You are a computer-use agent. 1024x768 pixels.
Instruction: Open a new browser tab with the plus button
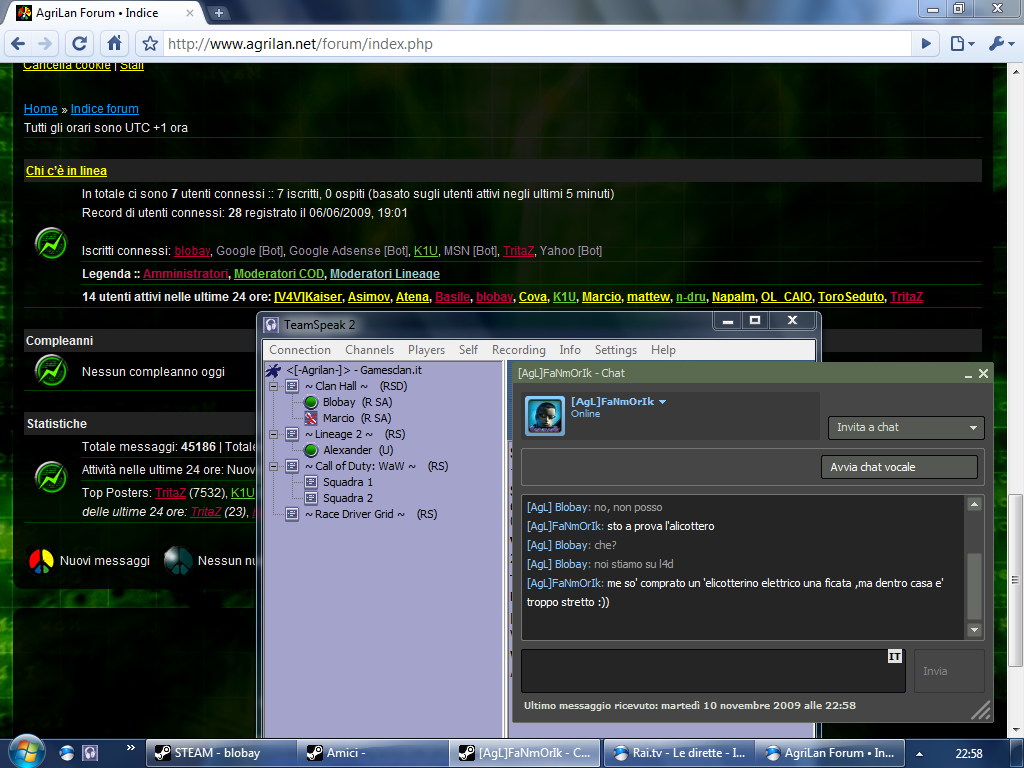click(219, 12)
